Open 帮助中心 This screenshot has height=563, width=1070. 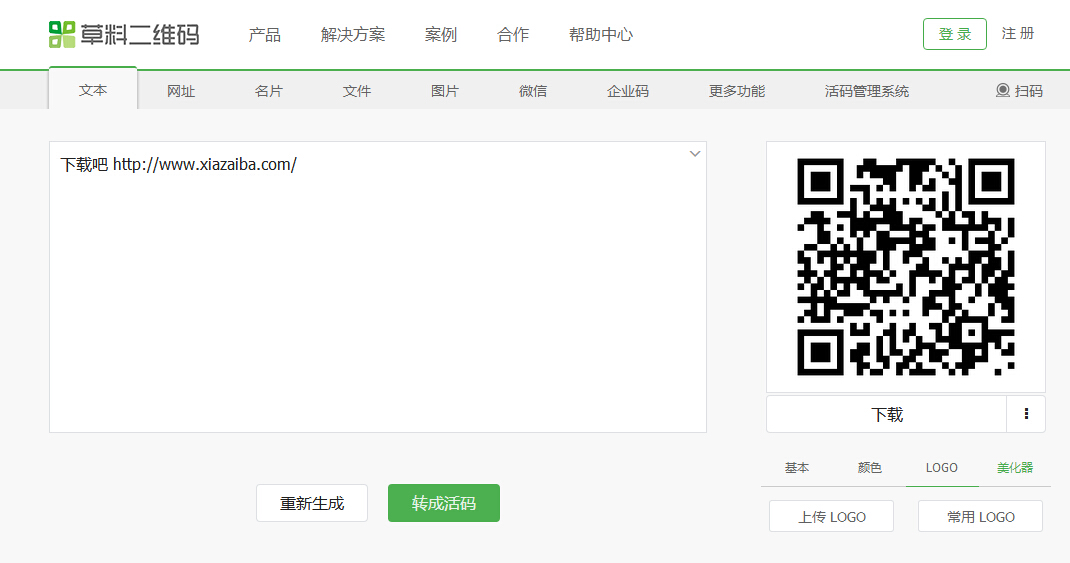coord(601,34)
